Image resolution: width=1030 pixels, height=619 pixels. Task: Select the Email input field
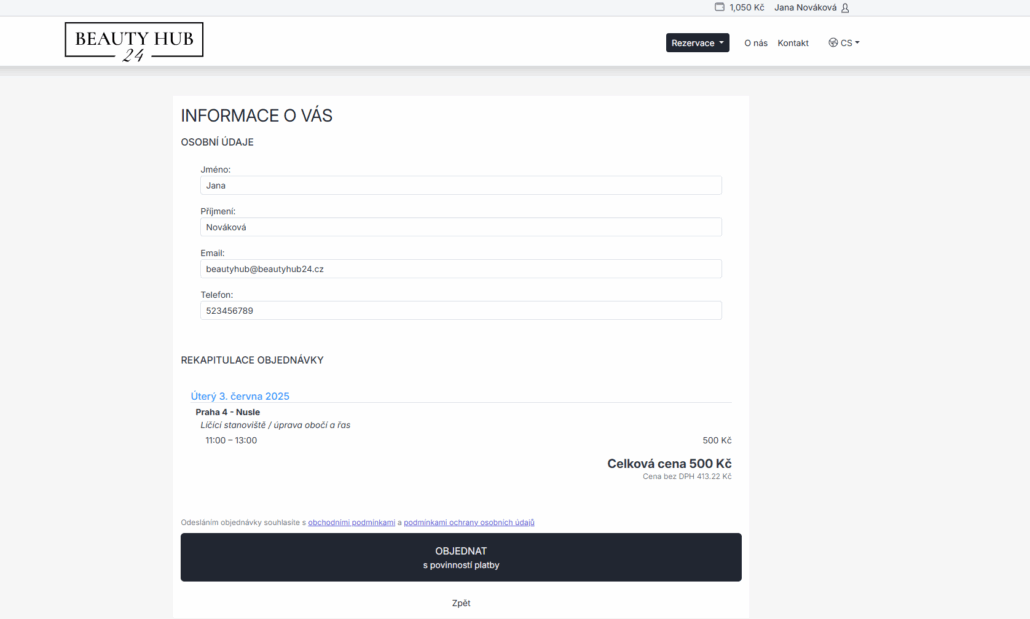click(x=460, y=269)
